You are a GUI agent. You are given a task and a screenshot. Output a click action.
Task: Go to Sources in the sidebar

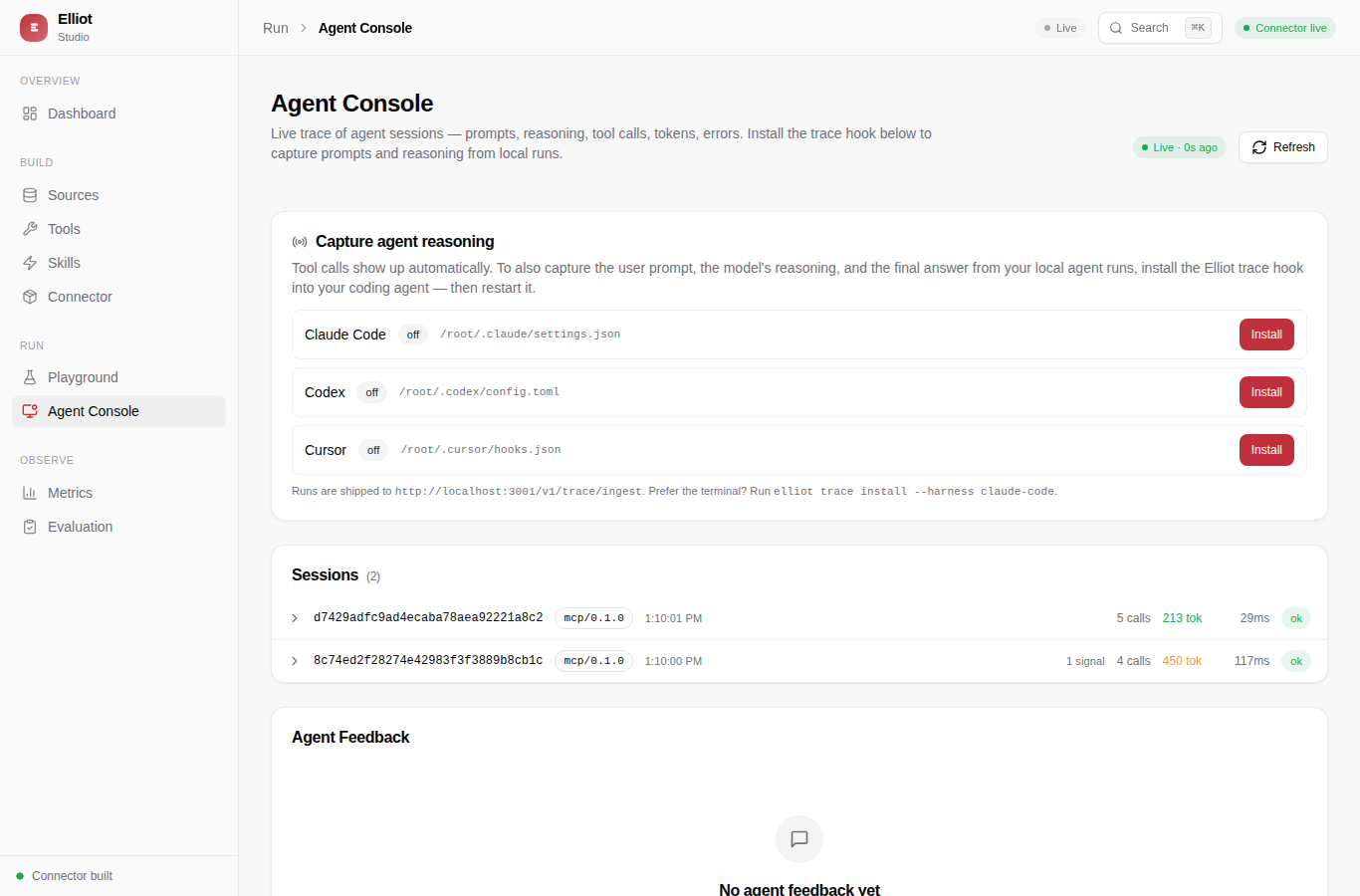pos(118,195)
